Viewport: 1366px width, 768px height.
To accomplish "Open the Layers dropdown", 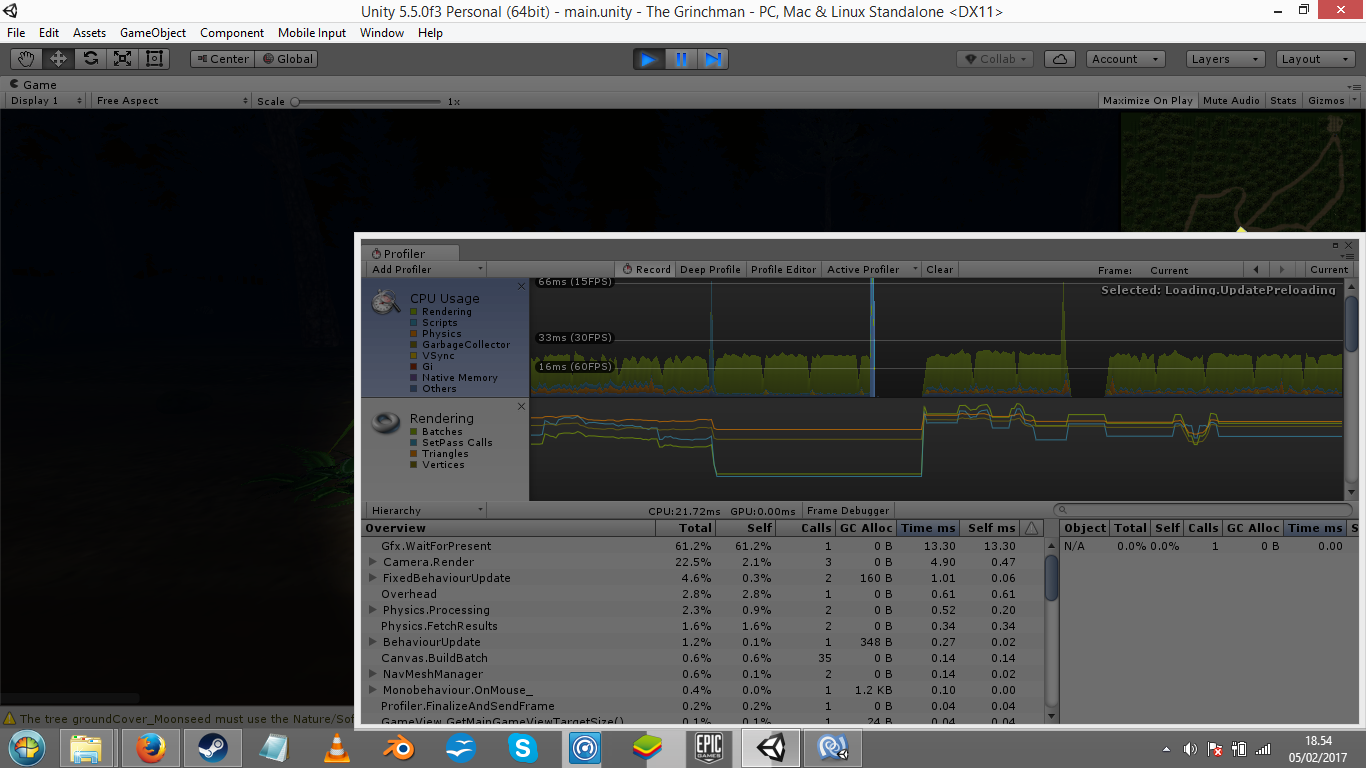I will (x=1226, y=59).
